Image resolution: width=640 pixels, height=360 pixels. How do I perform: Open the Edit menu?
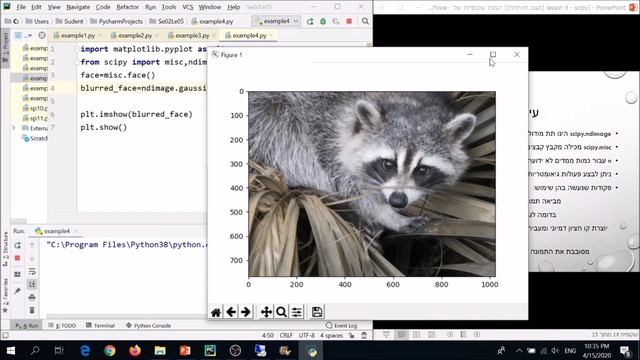tap(36, 7)
